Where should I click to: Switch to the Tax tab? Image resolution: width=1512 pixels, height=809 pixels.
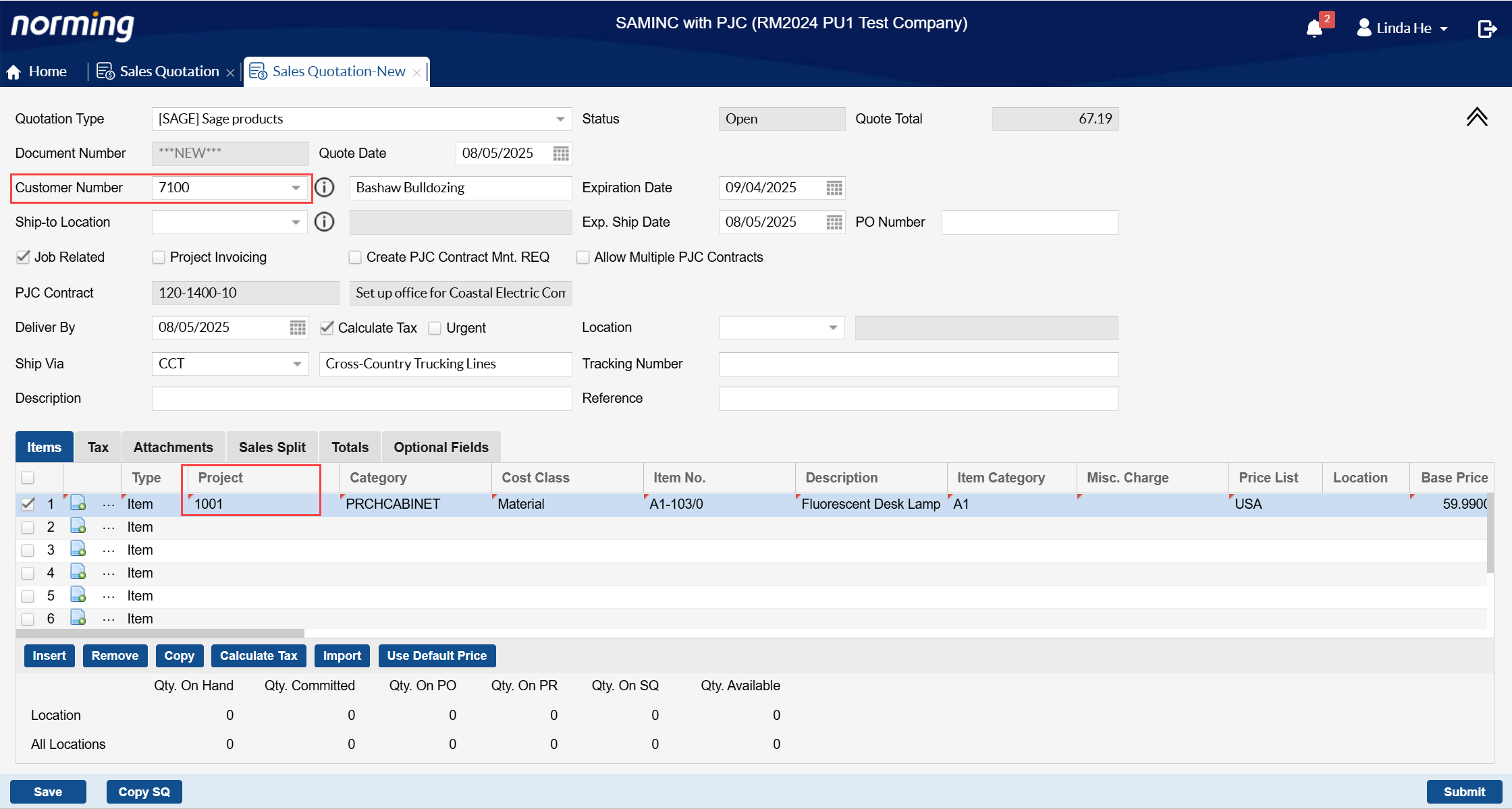point(98,447)
